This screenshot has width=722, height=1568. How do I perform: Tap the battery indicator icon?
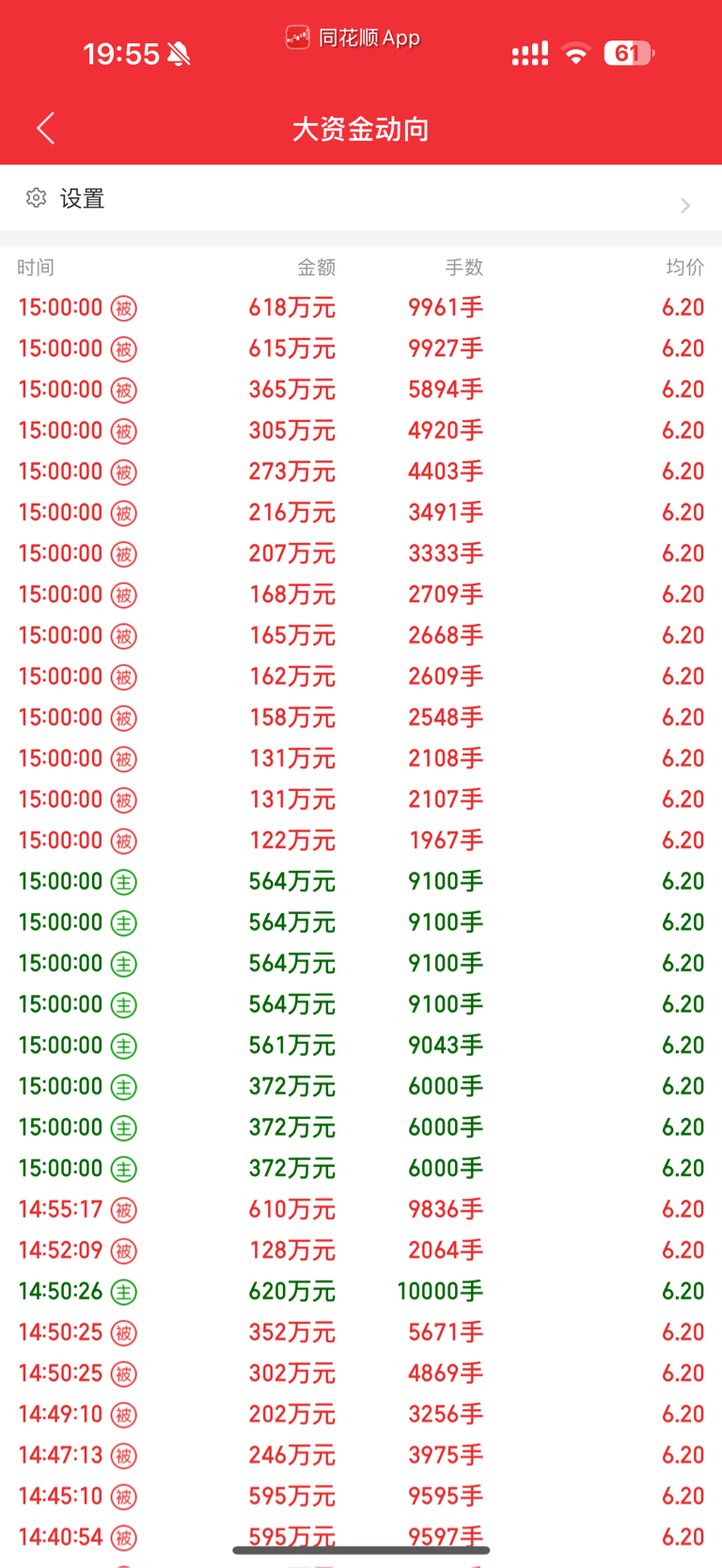click(629, 54)
